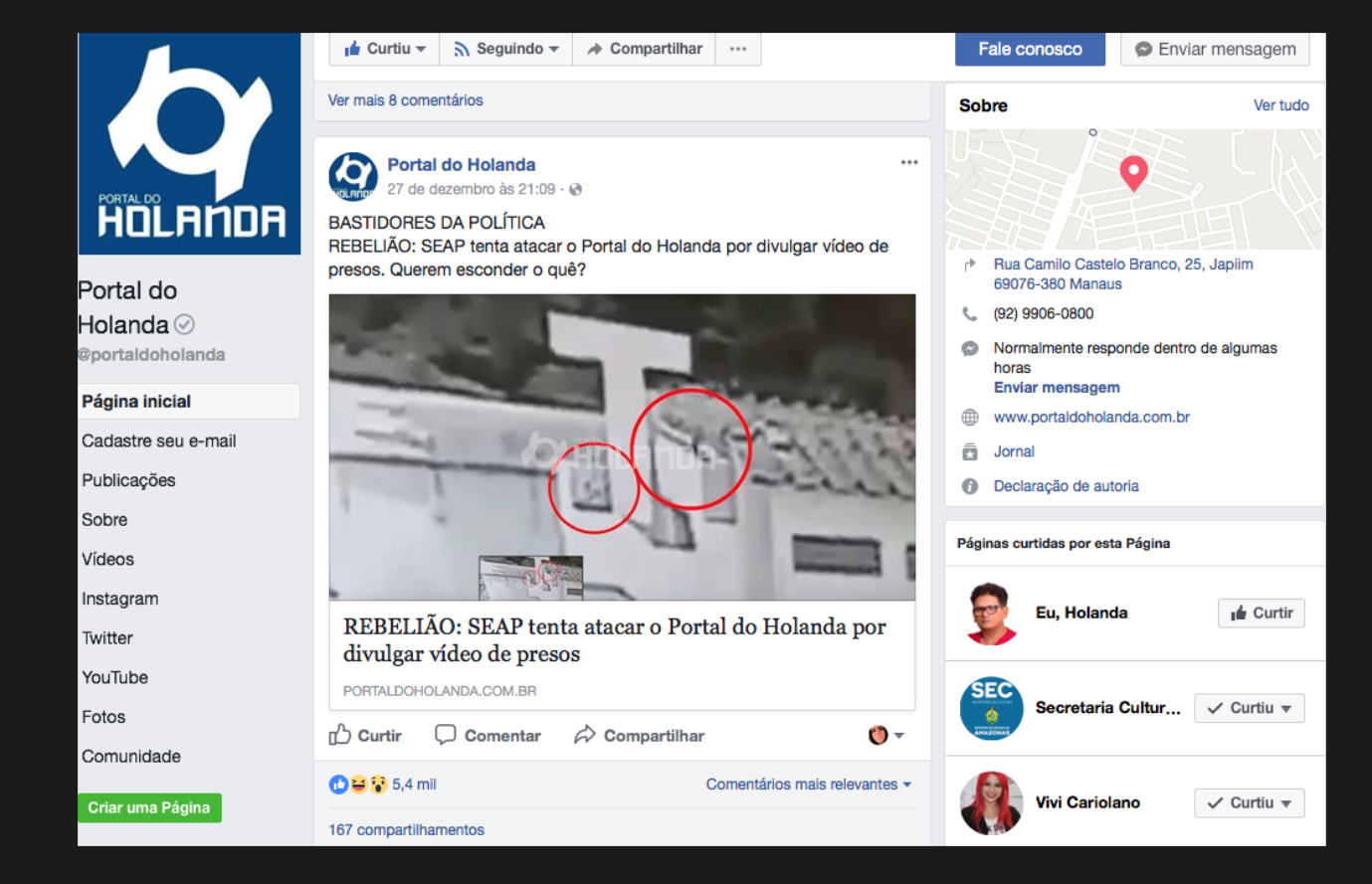The height and width of the screenshot is (884, 1372).
Task: Open Declaração de autoria link
Action: (1066, 486)
